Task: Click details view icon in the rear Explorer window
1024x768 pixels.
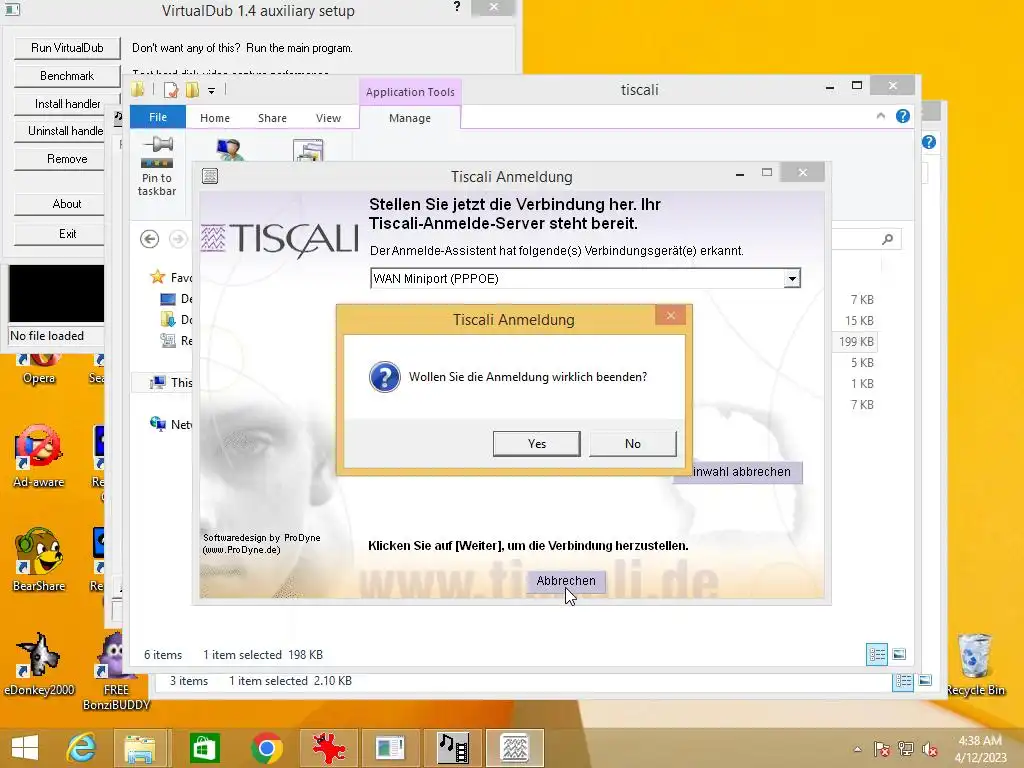Action: click(903, 681)
